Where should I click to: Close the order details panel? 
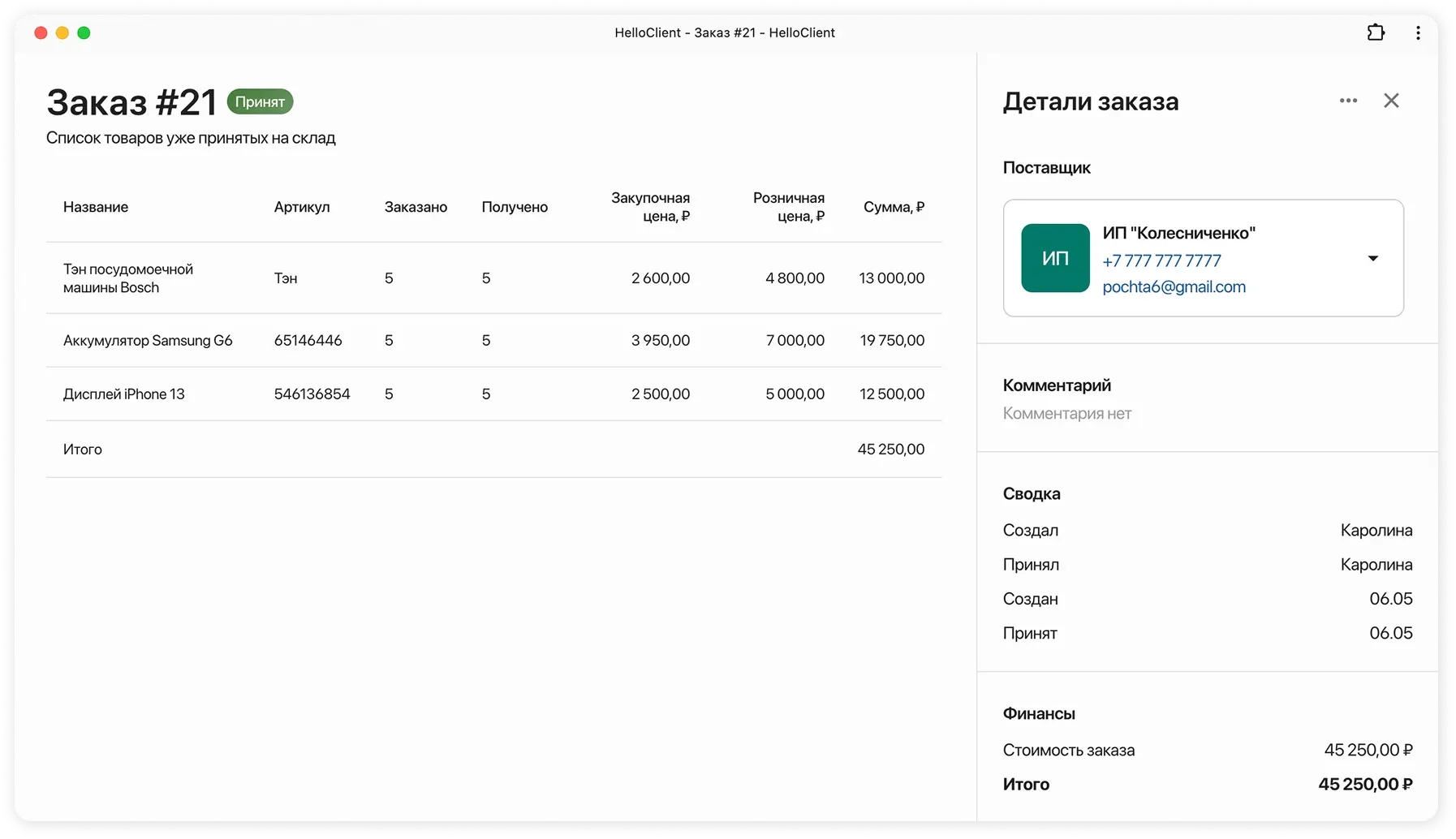click(1391, 101)
